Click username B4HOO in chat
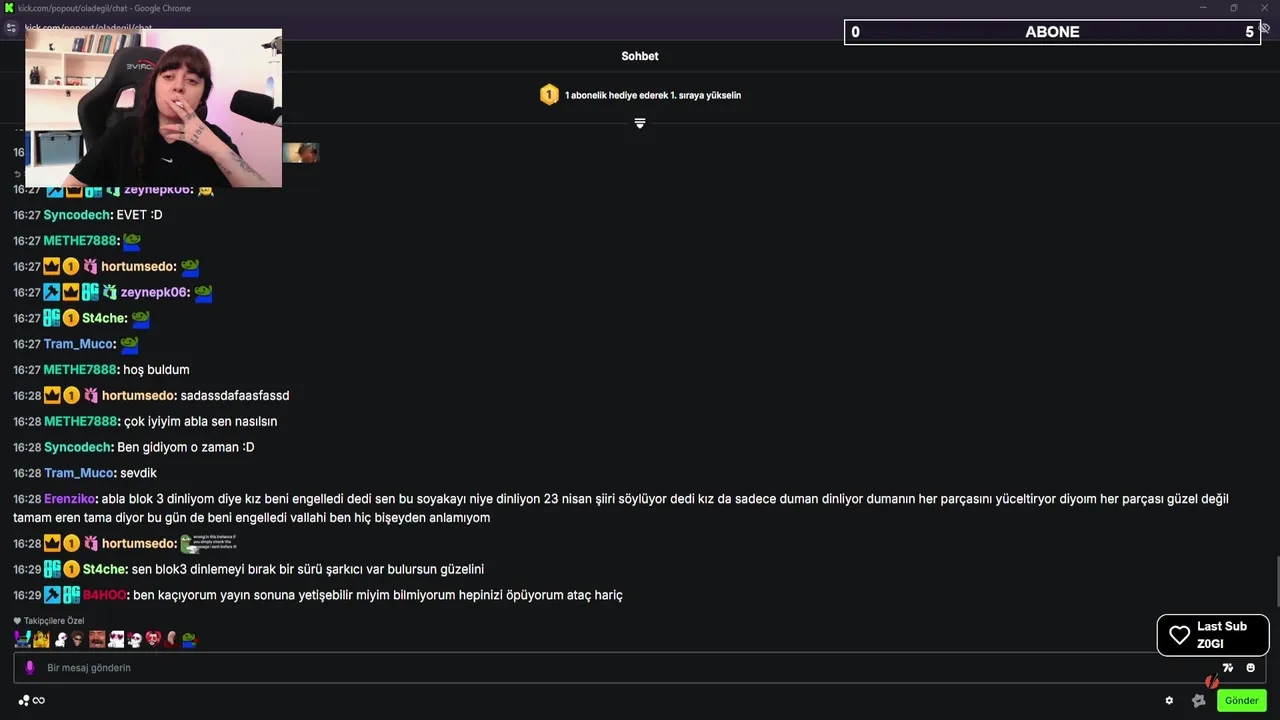Image resolution: width=1280 pixels, height=720 pixels. 104,595
